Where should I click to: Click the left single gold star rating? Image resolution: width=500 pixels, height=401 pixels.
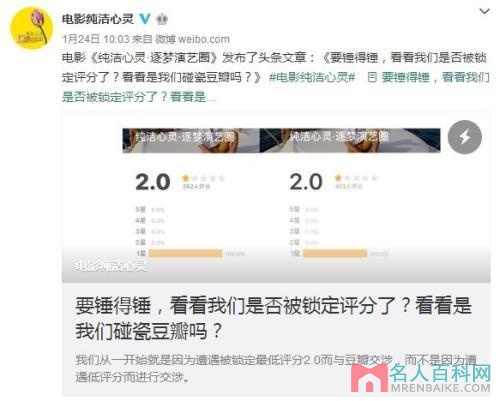[x=185, y=178]
